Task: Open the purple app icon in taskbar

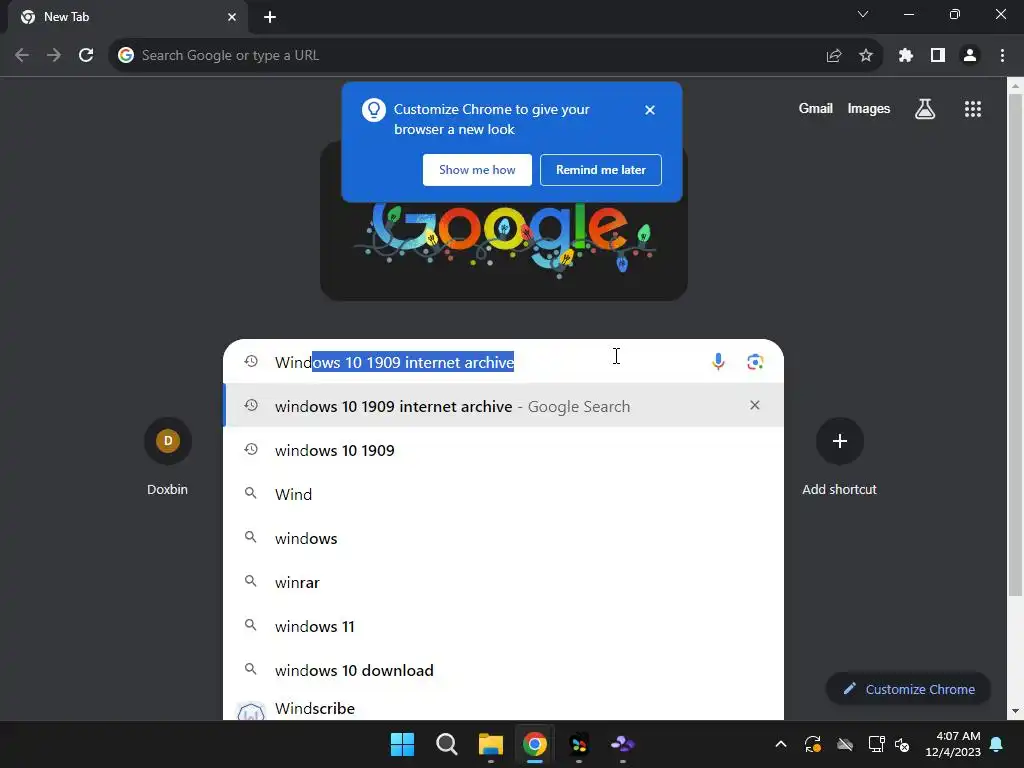Action: [x=622, y=744]
